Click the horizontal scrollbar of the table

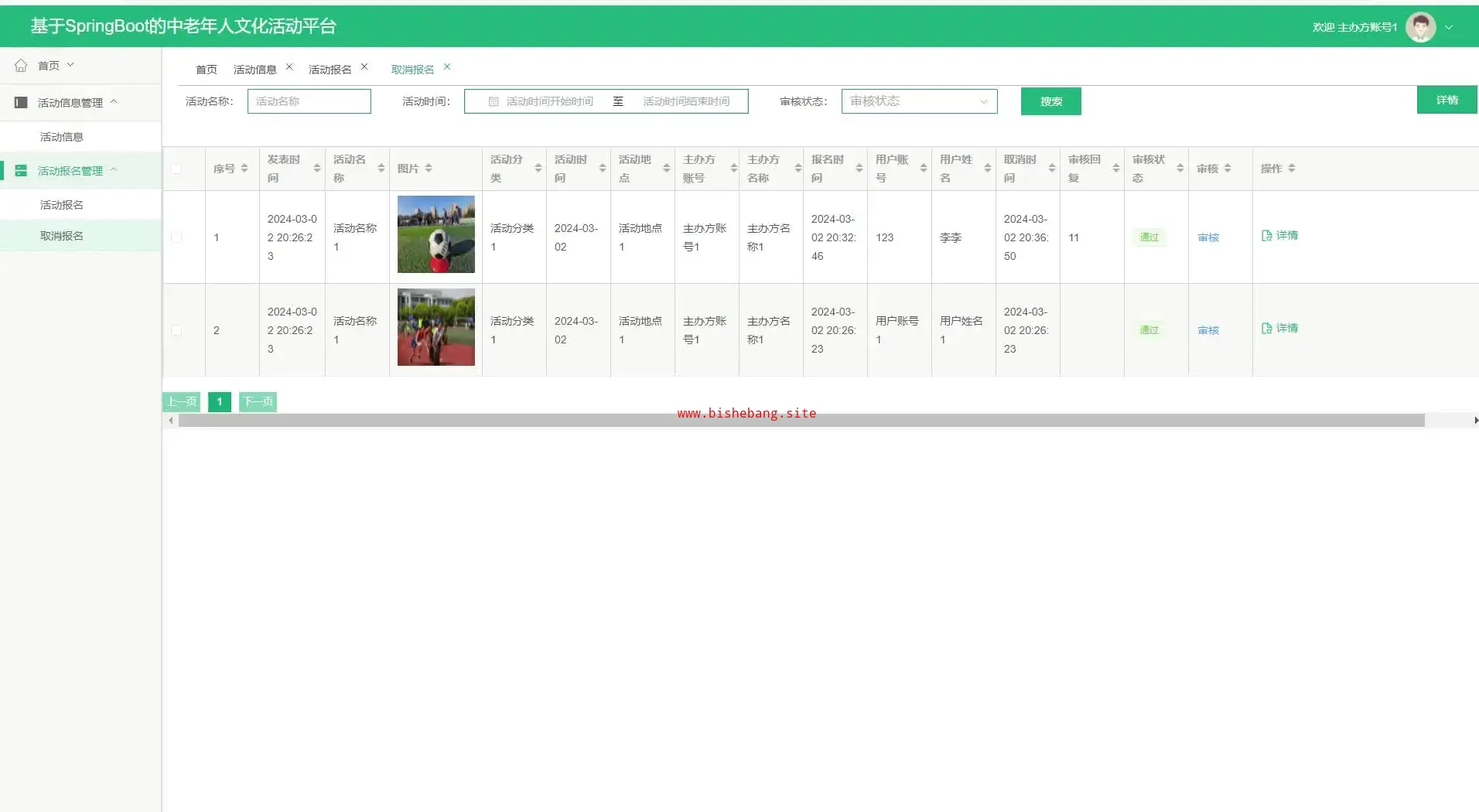(801, 421)
